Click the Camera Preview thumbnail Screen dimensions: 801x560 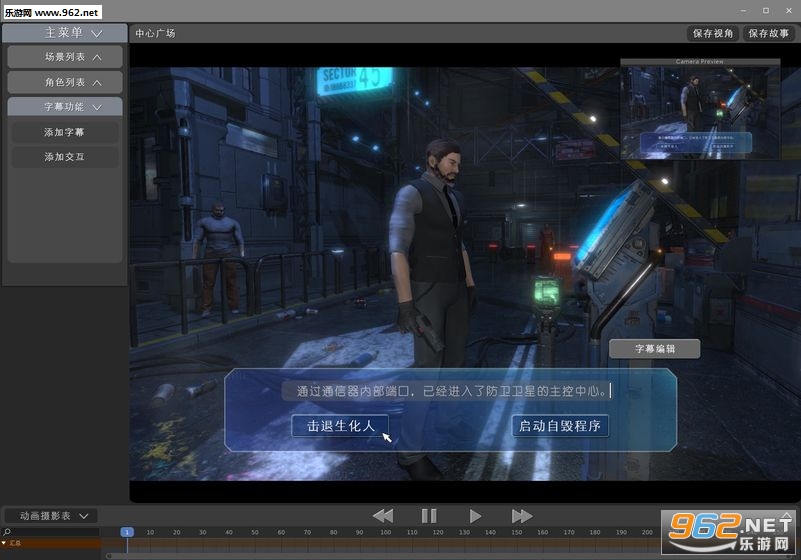pos(700,109)
